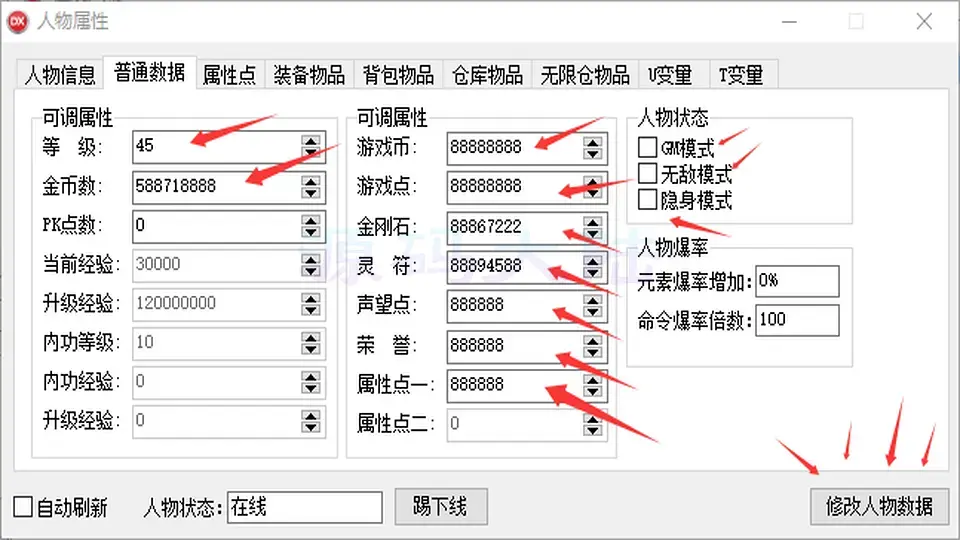Increase 游戏币 with the up spinner arrow
Viewport: 960px width, 540px height.
[592, 142]
